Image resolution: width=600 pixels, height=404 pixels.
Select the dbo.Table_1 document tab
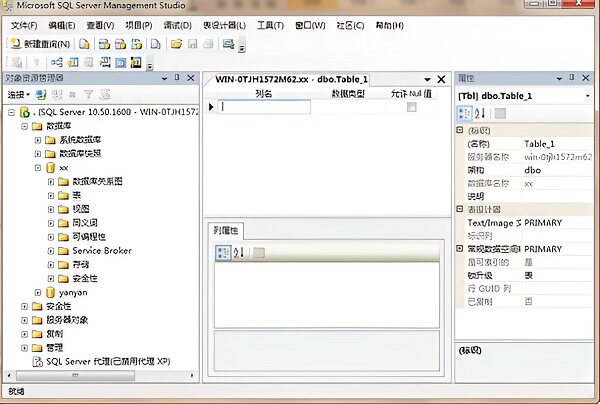[291, 79]
